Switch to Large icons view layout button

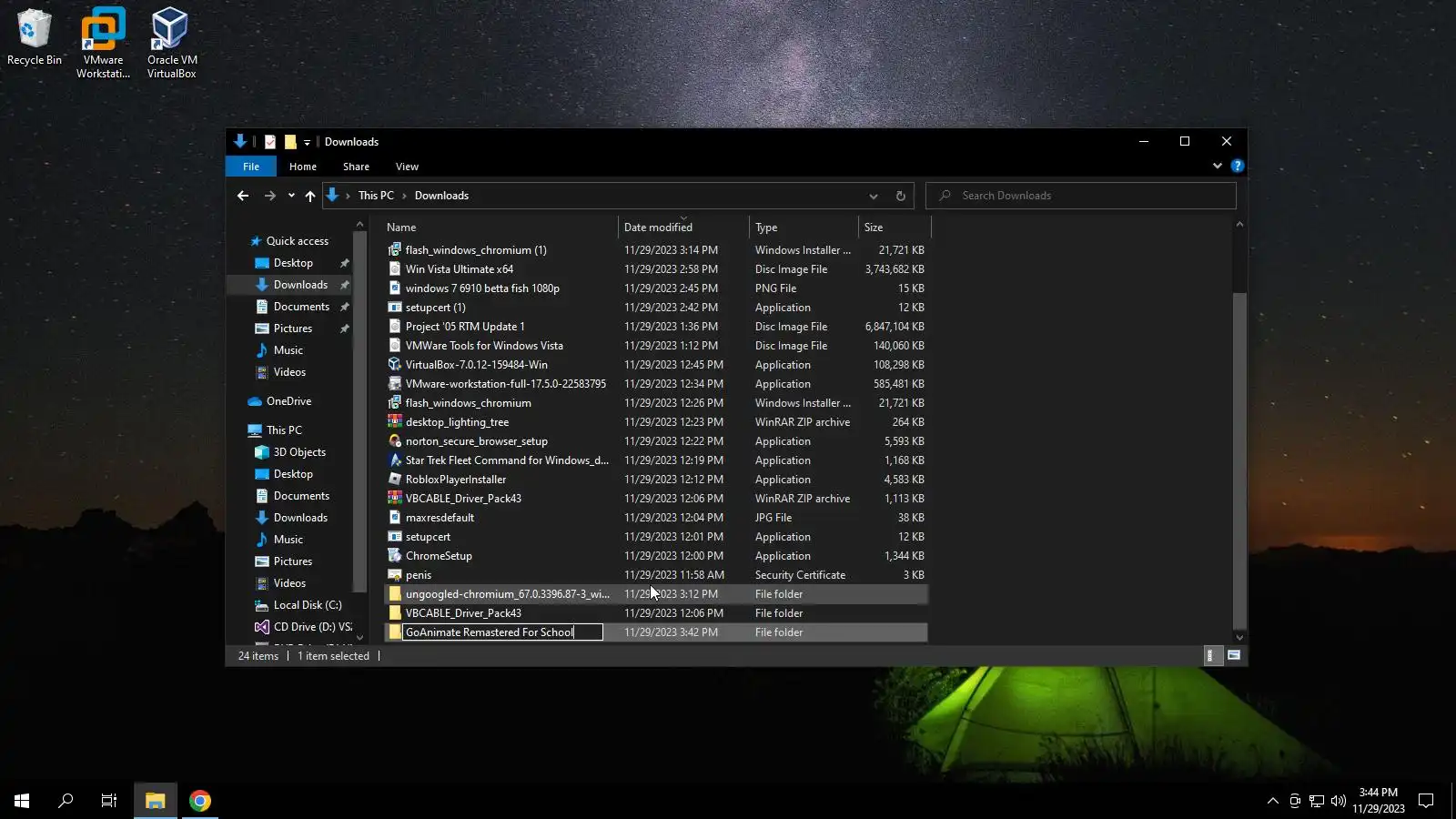coord(1234,655)
